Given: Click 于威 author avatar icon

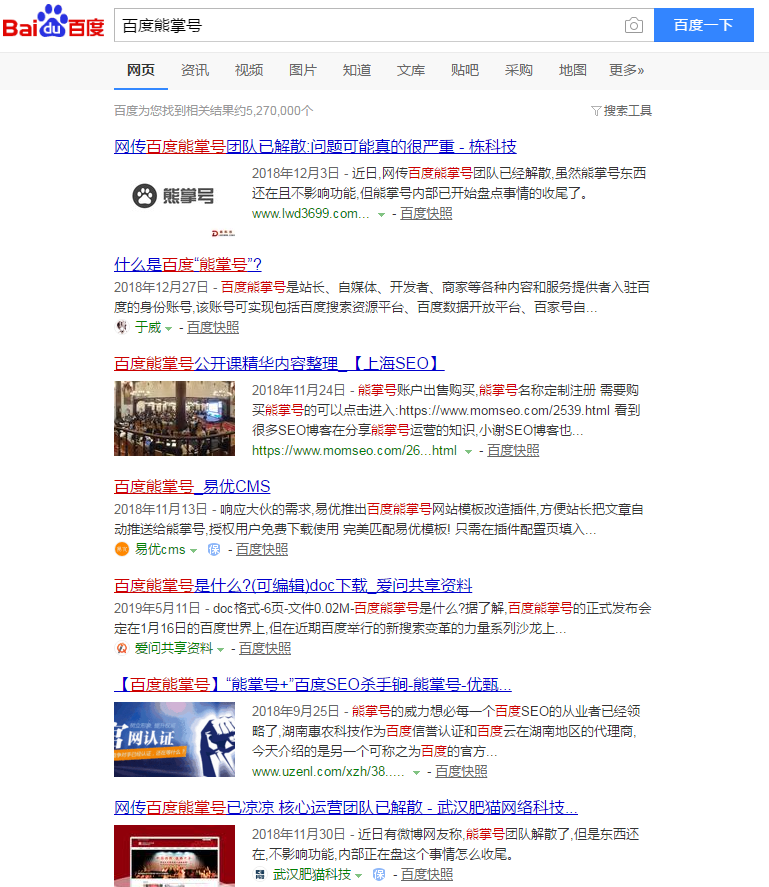Looking at the screenshot, I should (x=122, y=327).
